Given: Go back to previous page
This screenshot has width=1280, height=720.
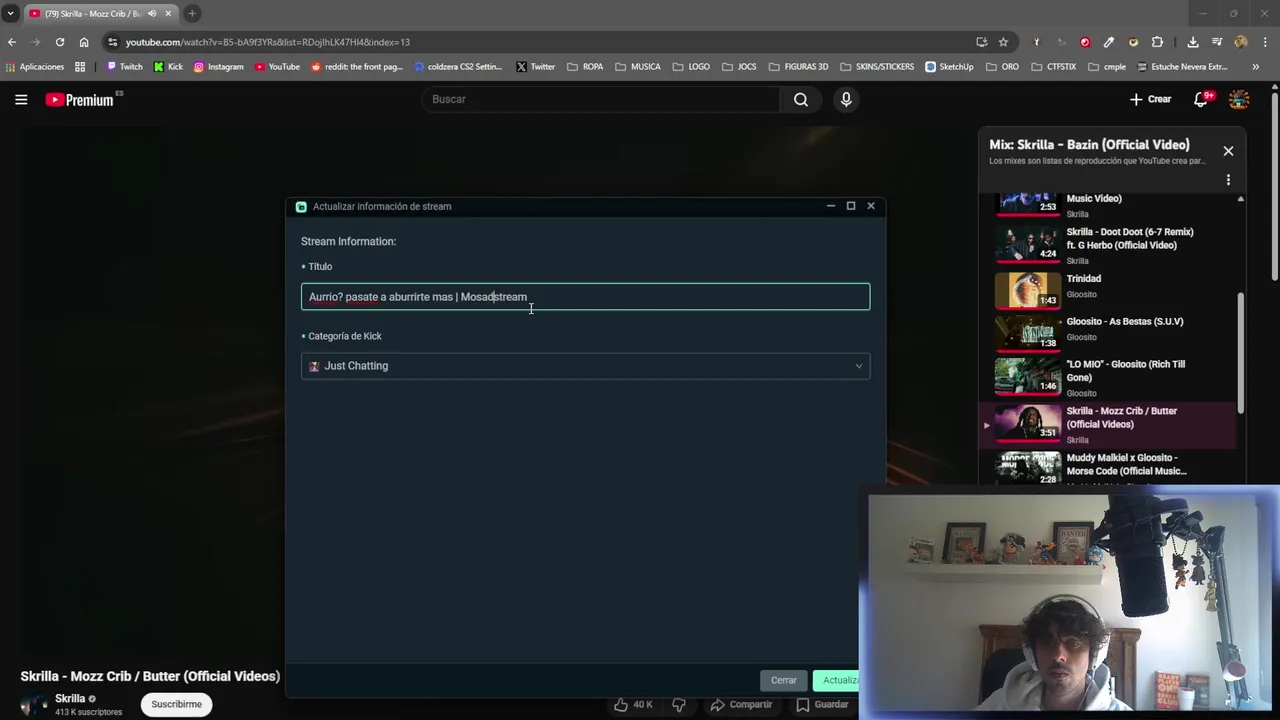Looking at the screenshot, I should click(x=12, y=42).
